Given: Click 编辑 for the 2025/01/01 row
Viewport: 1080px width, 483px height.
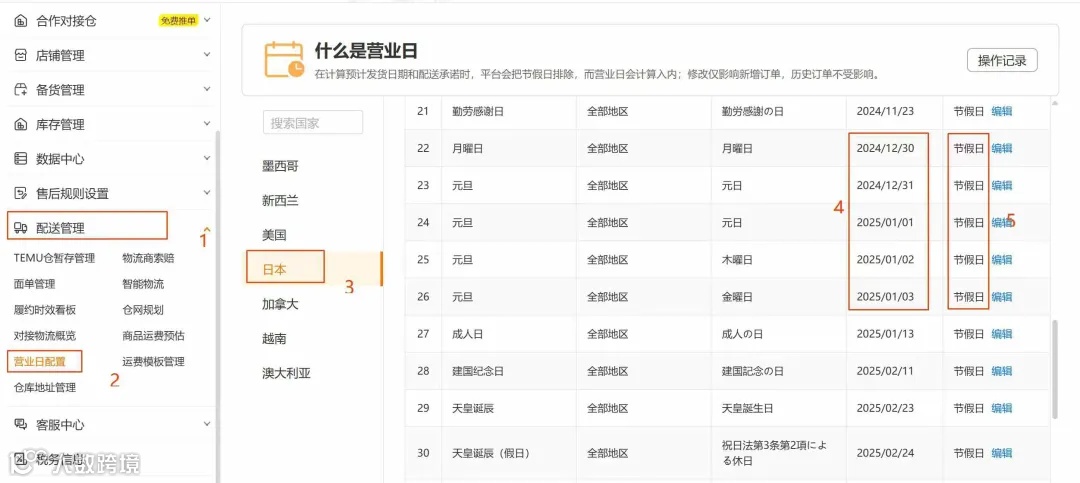Looking at the screenshot, I should (1001, 223).
